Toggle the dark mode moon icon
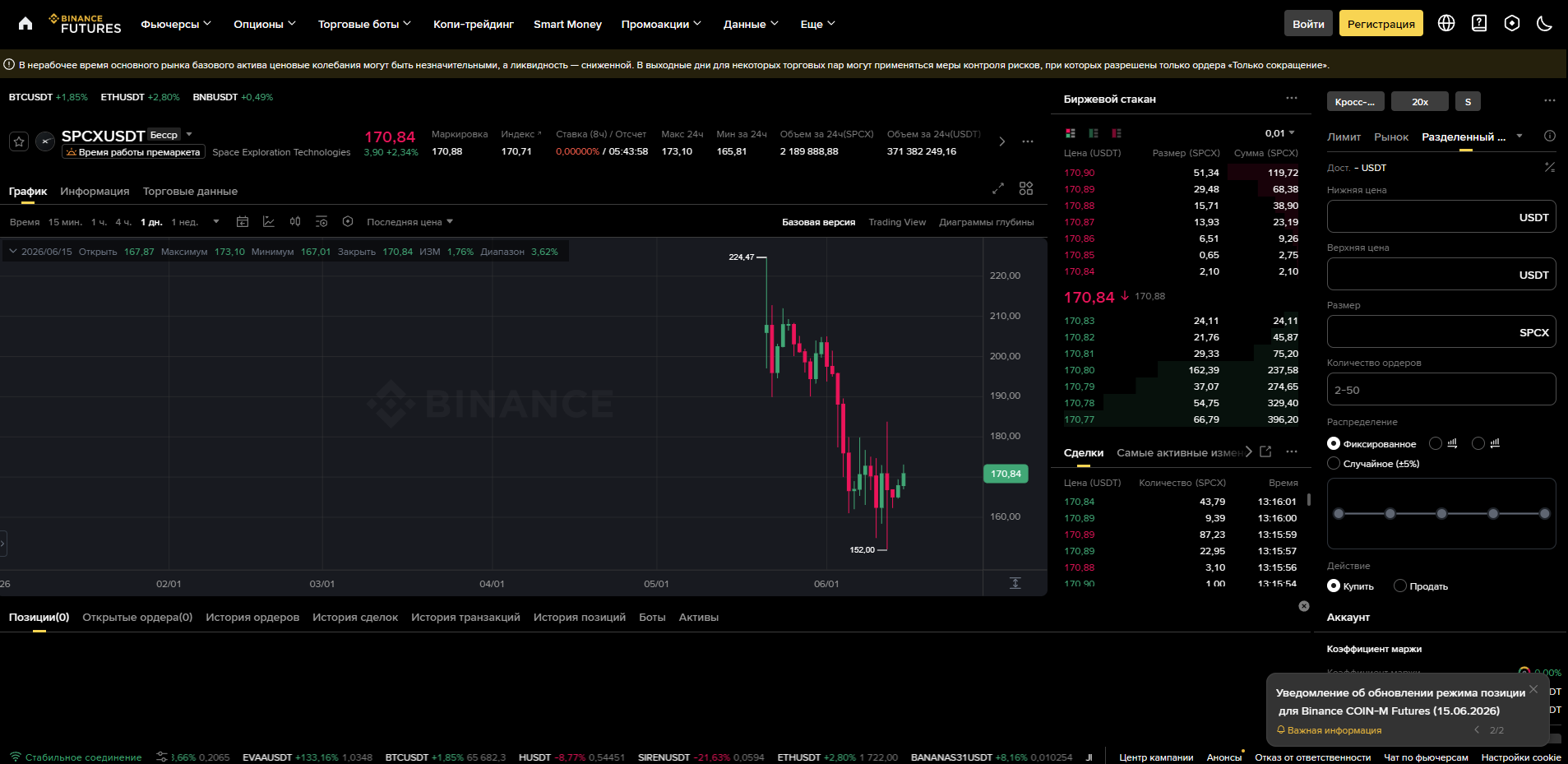The image size is (1568, 764). tap(1544, 23)
